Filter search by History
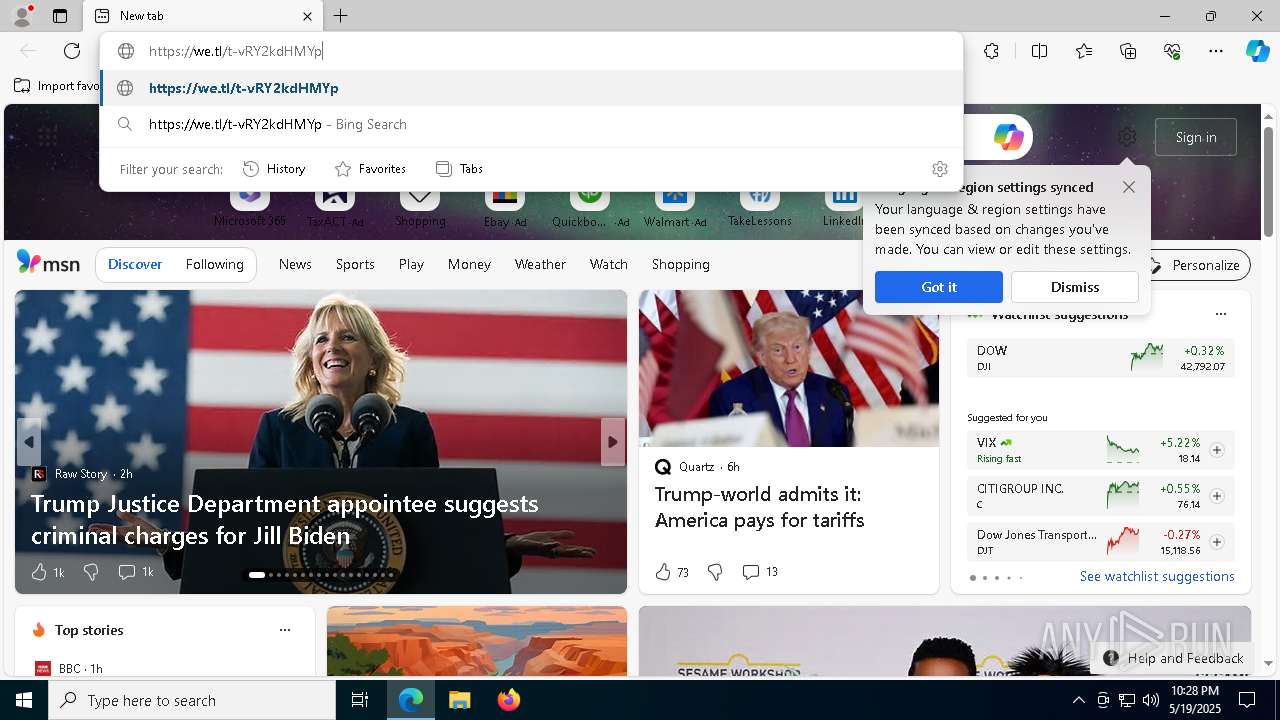 tap(274, 169)
